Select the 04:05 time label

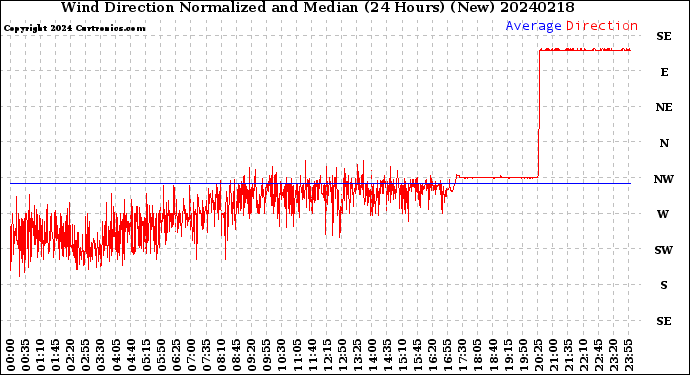click(116, 355)
